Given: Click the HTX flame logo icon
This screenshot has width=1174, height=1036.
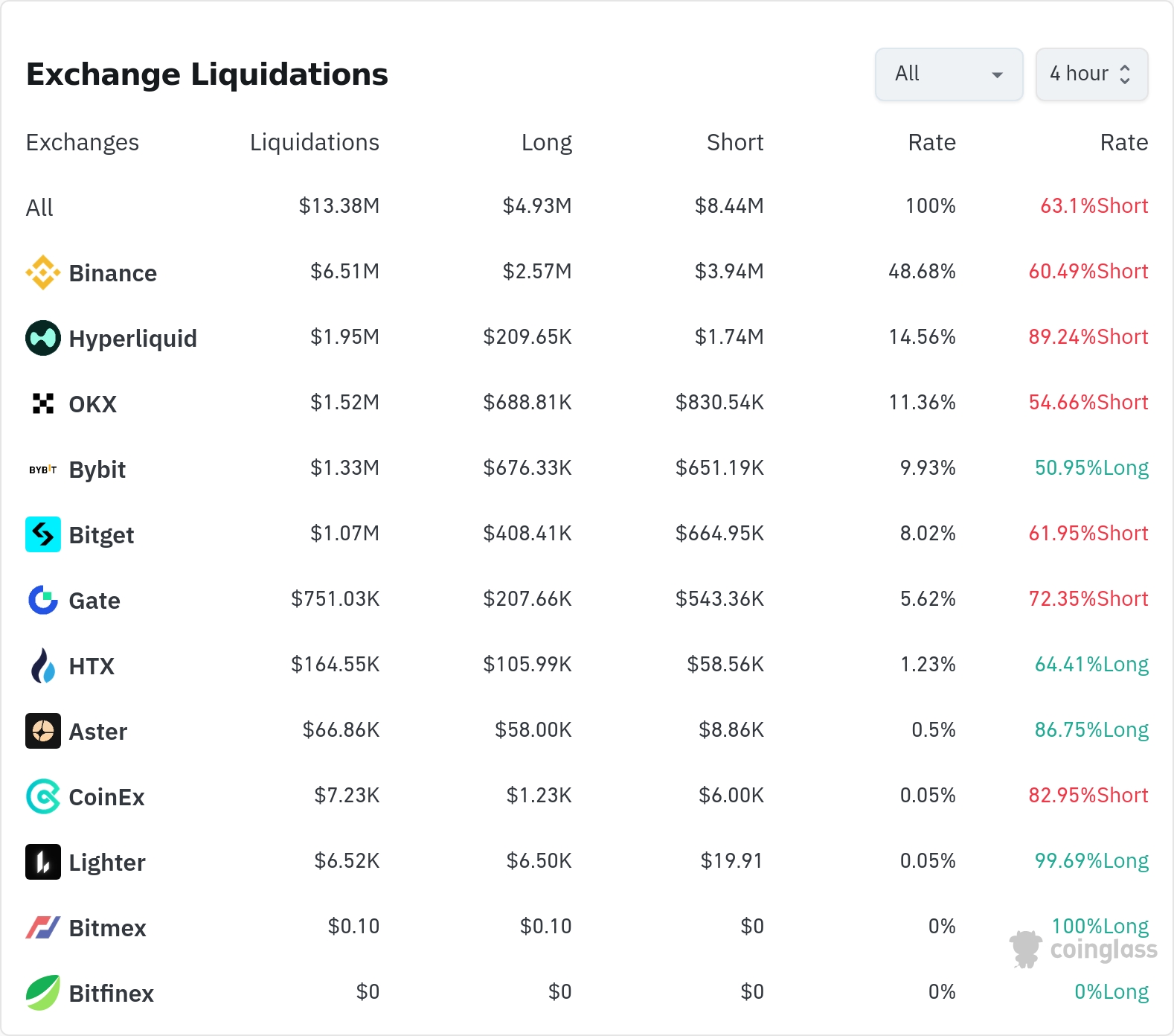Looking at the screenshot, I should (x=43, y=665).
